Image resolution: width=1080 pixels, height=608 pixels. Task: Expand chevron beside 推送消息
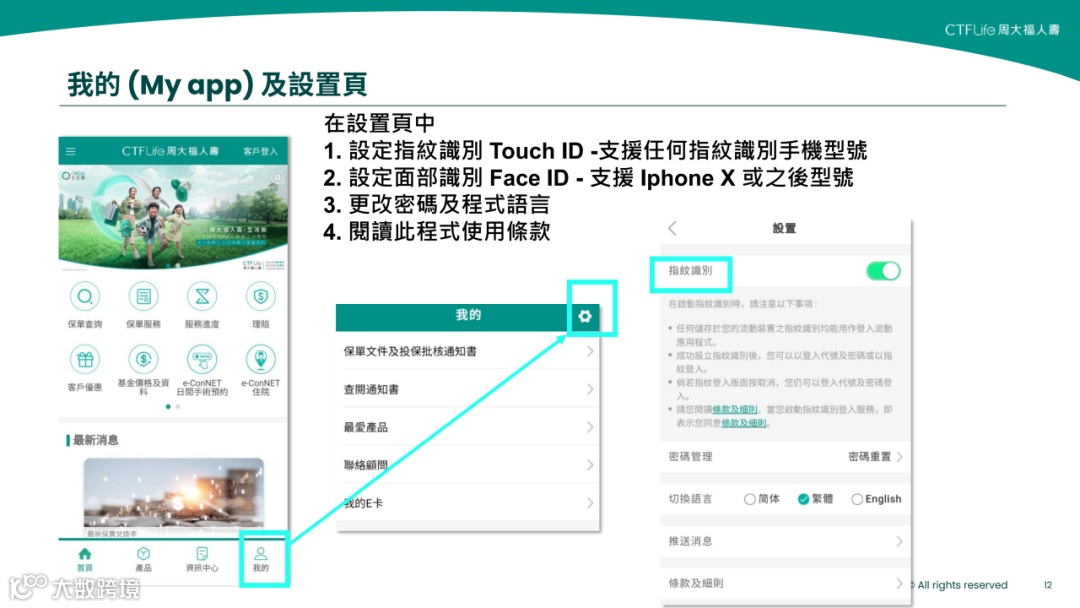pos(900,541)
